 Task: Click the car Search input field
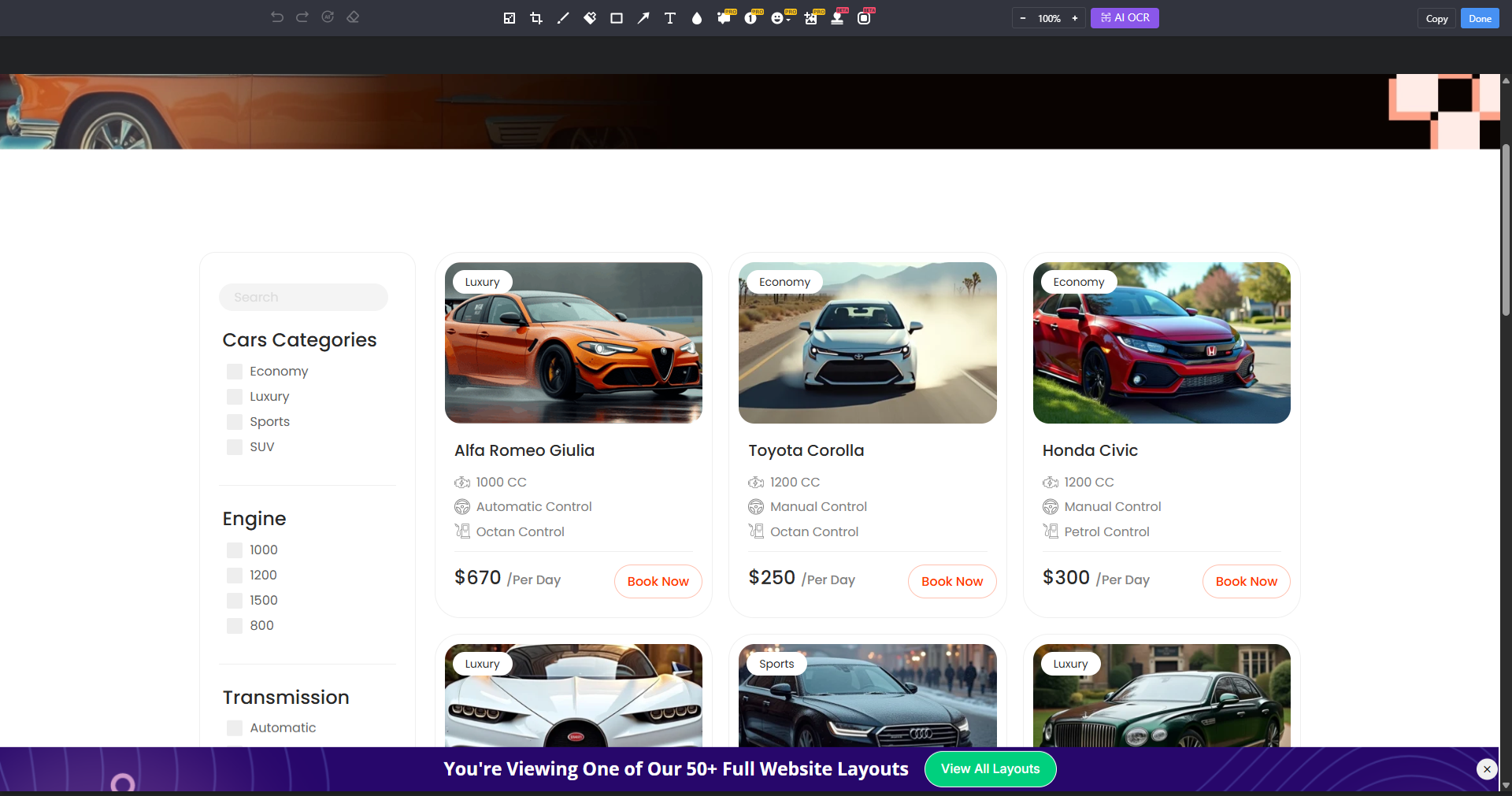click(x=303, y=298)
